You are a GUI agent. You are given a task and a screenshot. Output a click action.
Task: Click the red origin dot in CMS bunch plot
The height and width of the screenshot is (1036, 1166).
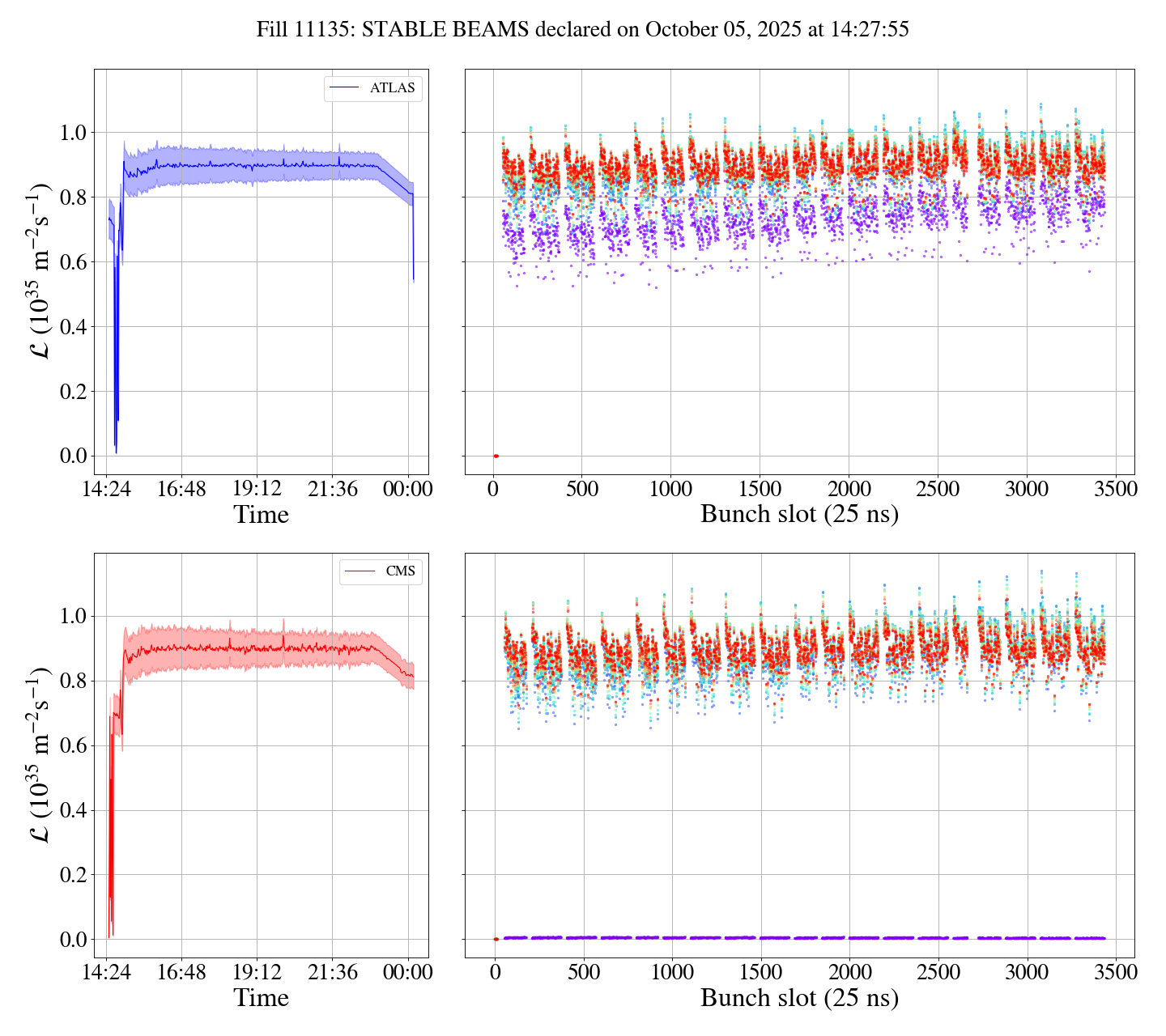coord(496,939)
